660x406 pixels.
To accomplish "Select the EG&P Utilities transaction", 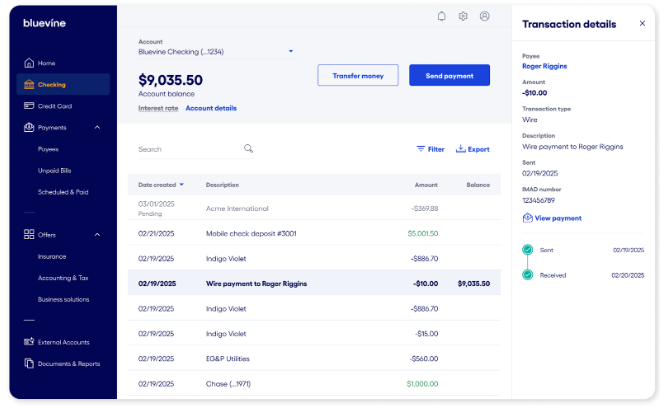I will click(x=314, y=358).
